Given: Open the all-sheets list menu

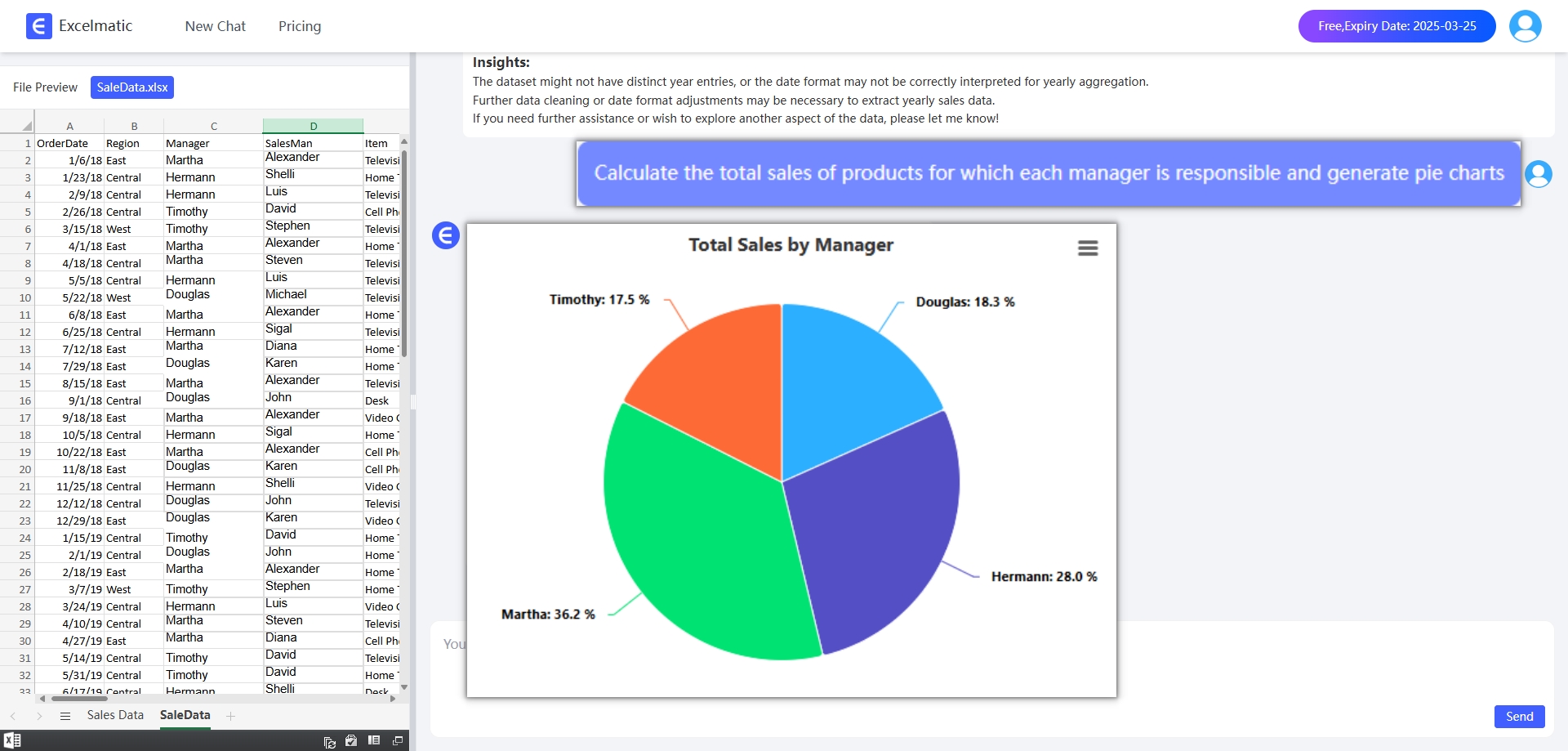Looking at the screenshot, I should pos(65,716).
